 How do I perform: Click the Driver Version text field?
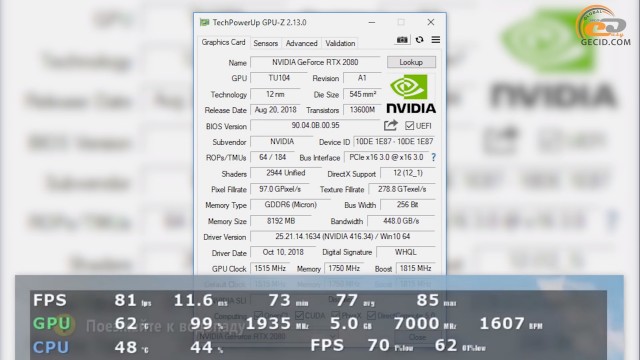point(342,237)
